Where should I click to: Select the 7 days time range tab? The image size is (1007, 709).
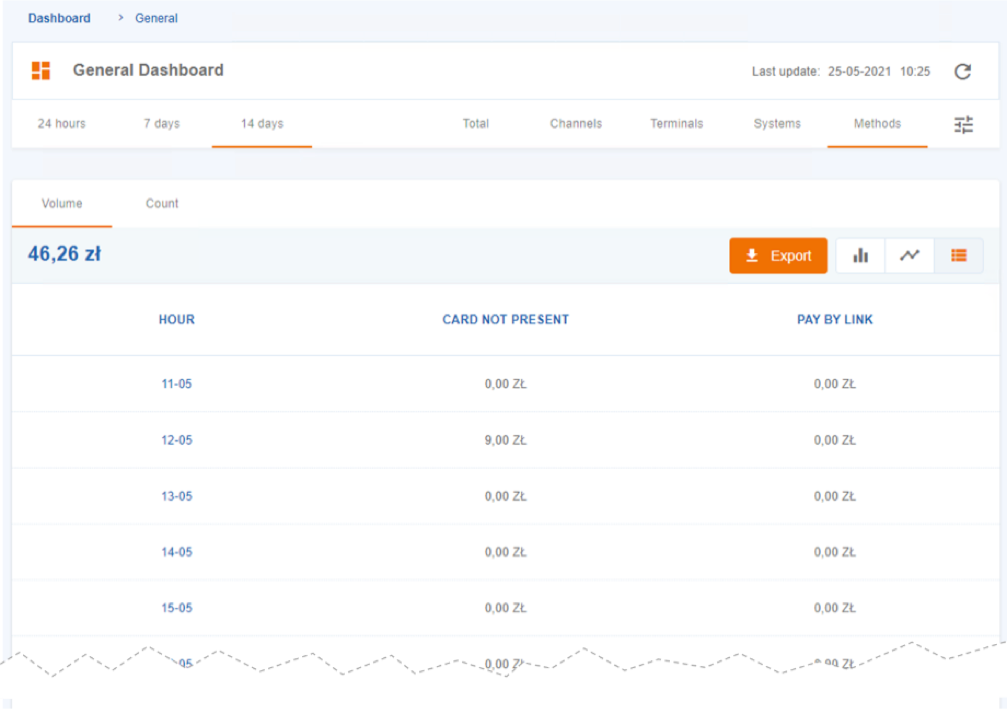[x=162, y=123]
